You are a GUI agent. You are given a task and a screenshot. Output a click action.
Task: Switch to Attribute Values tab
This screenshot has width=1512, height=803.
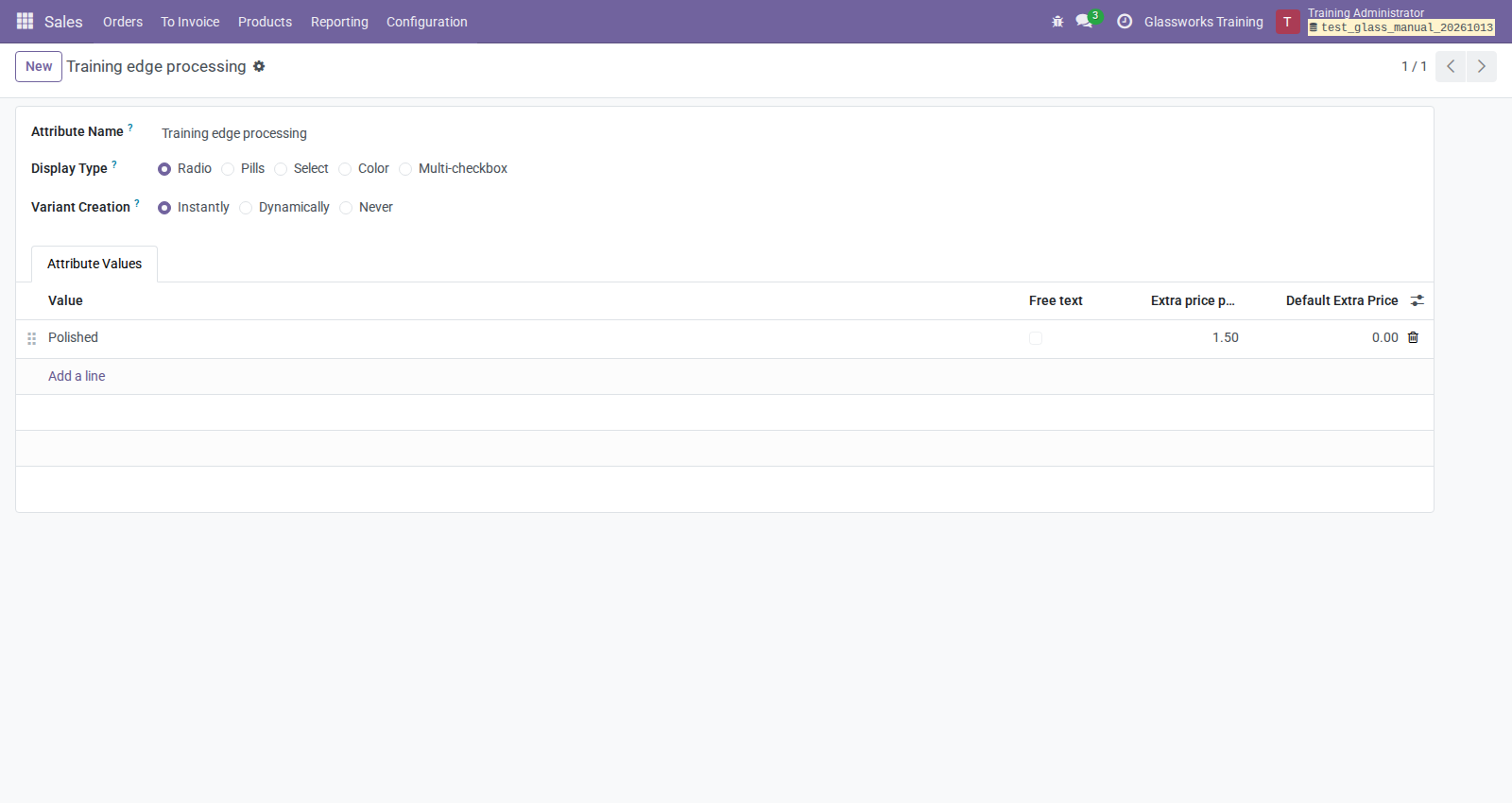(94, 264)
